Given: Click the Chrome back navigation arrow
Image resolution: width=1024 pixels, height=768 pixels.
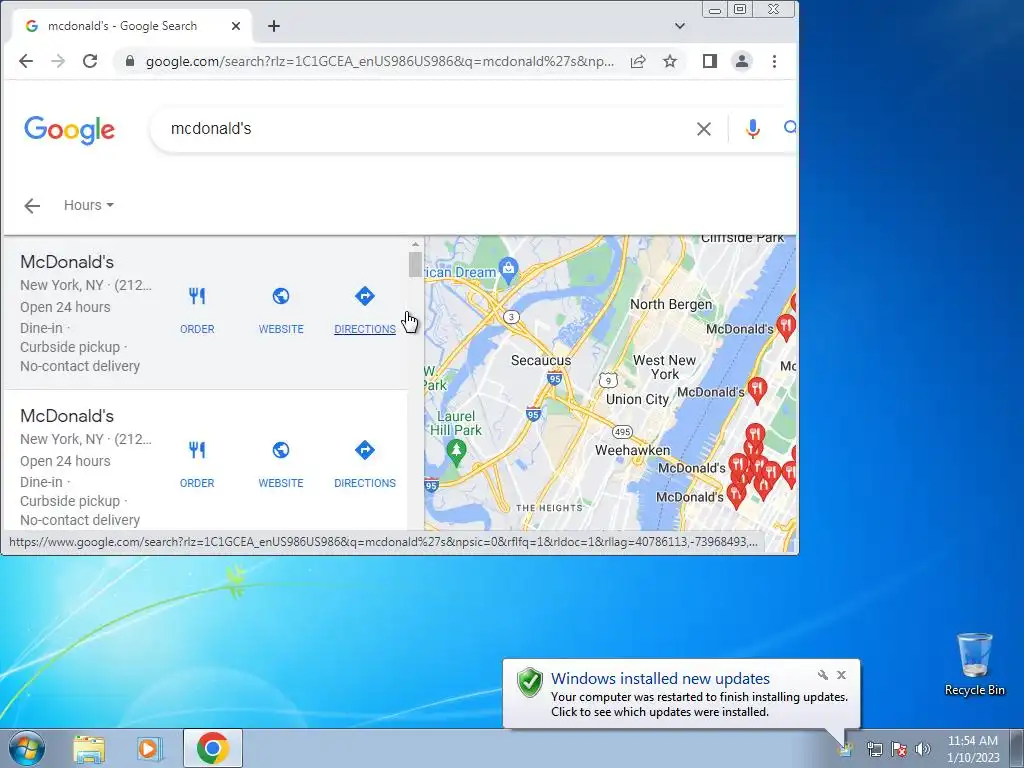Looking at the screenshot, I should click(x=26, y=61).
